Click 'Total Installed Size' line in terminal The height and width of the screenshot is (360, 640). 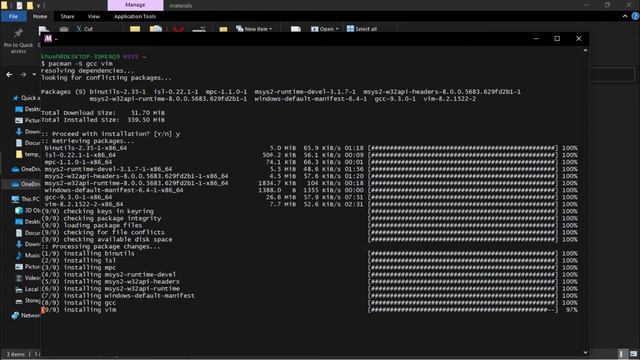coord(103,120)
